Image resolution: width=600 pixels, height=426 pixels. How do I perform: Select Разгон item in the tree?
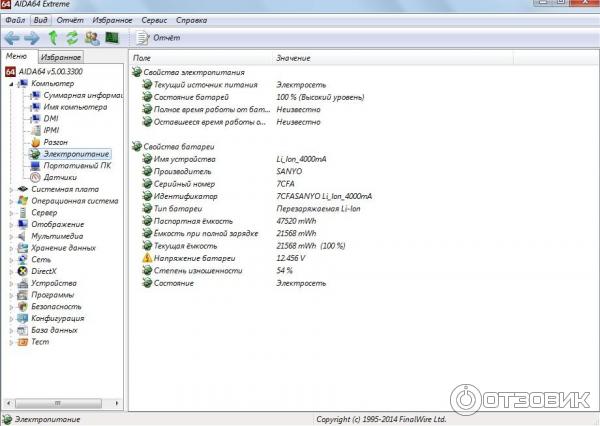[55, 142]
